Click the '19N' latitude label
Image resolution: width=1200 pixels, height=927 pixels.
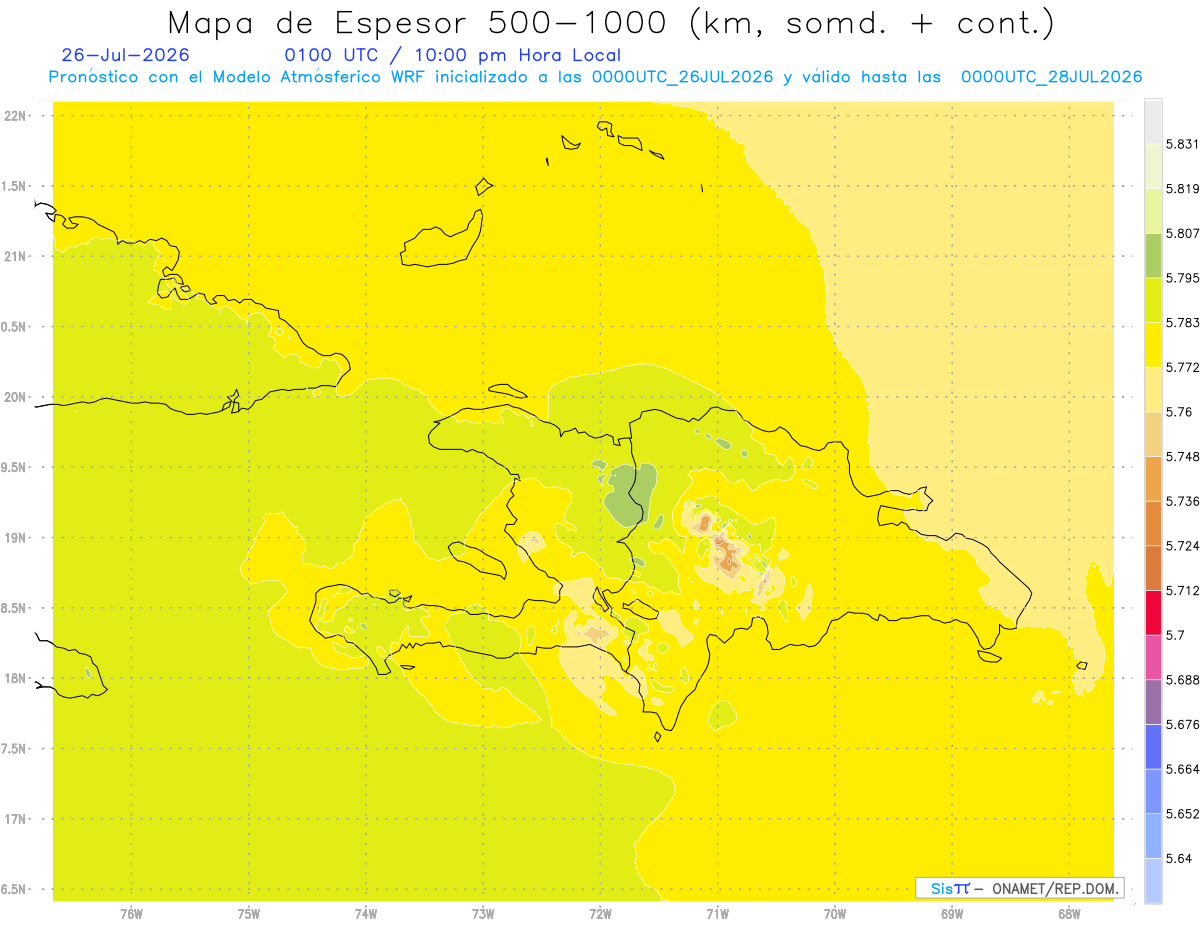(16, 538)
